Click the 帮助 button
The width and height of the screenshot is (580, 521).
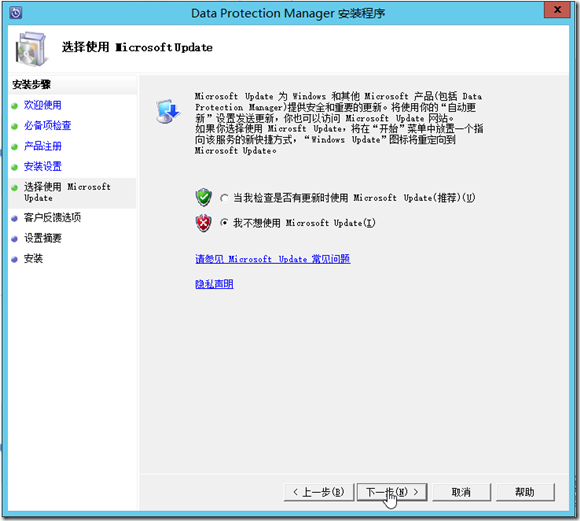pyautogui.click(x=525, y=492)
